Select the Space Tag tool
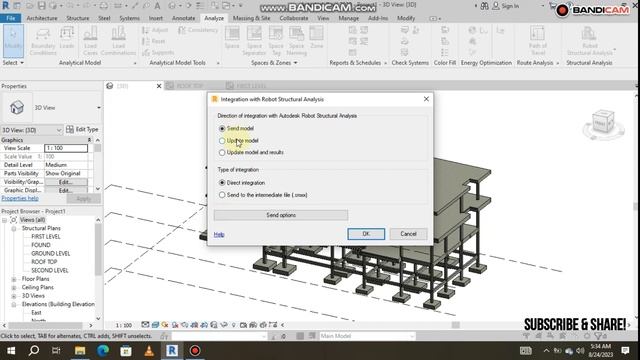 coord(276,41)
